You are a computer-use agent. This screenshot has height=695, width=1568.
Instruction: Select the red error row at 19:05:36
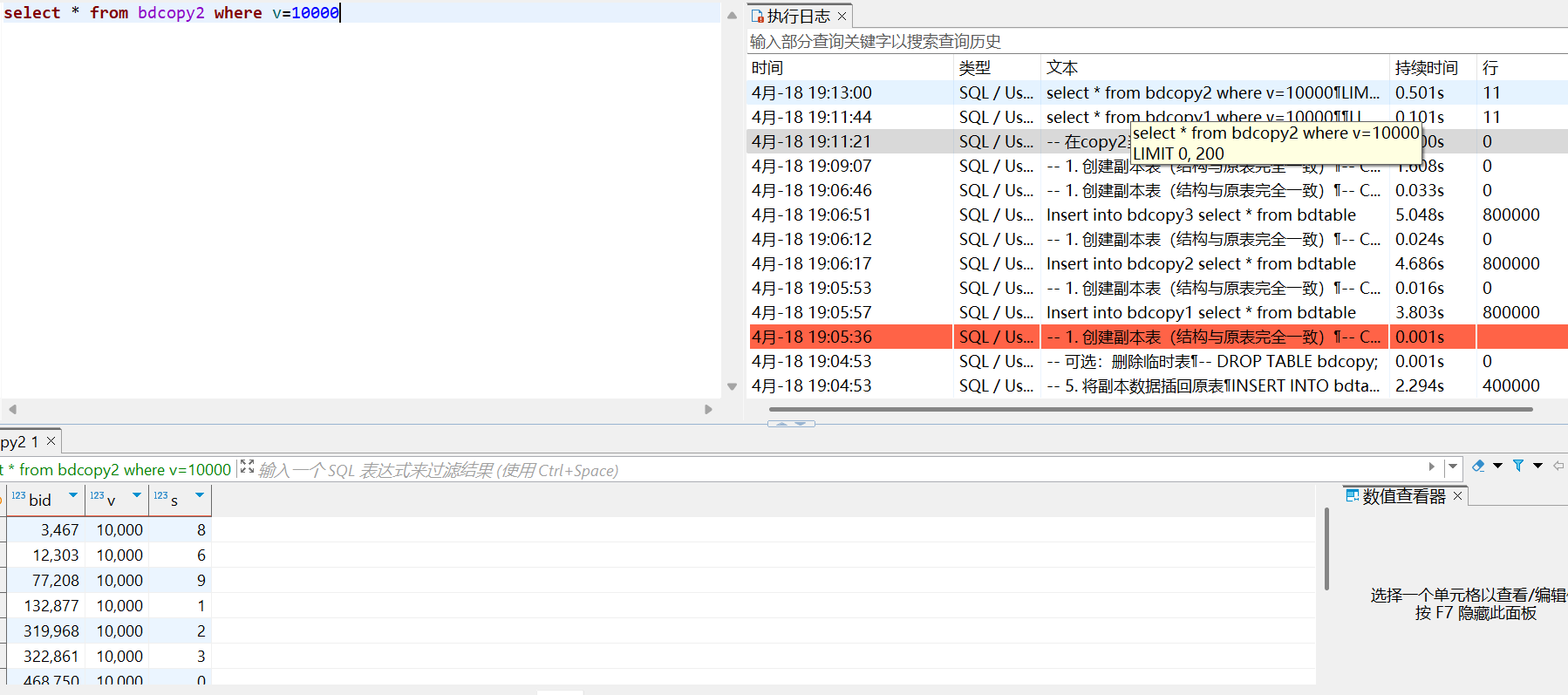pyautogui.click(x=1157, y=337)
